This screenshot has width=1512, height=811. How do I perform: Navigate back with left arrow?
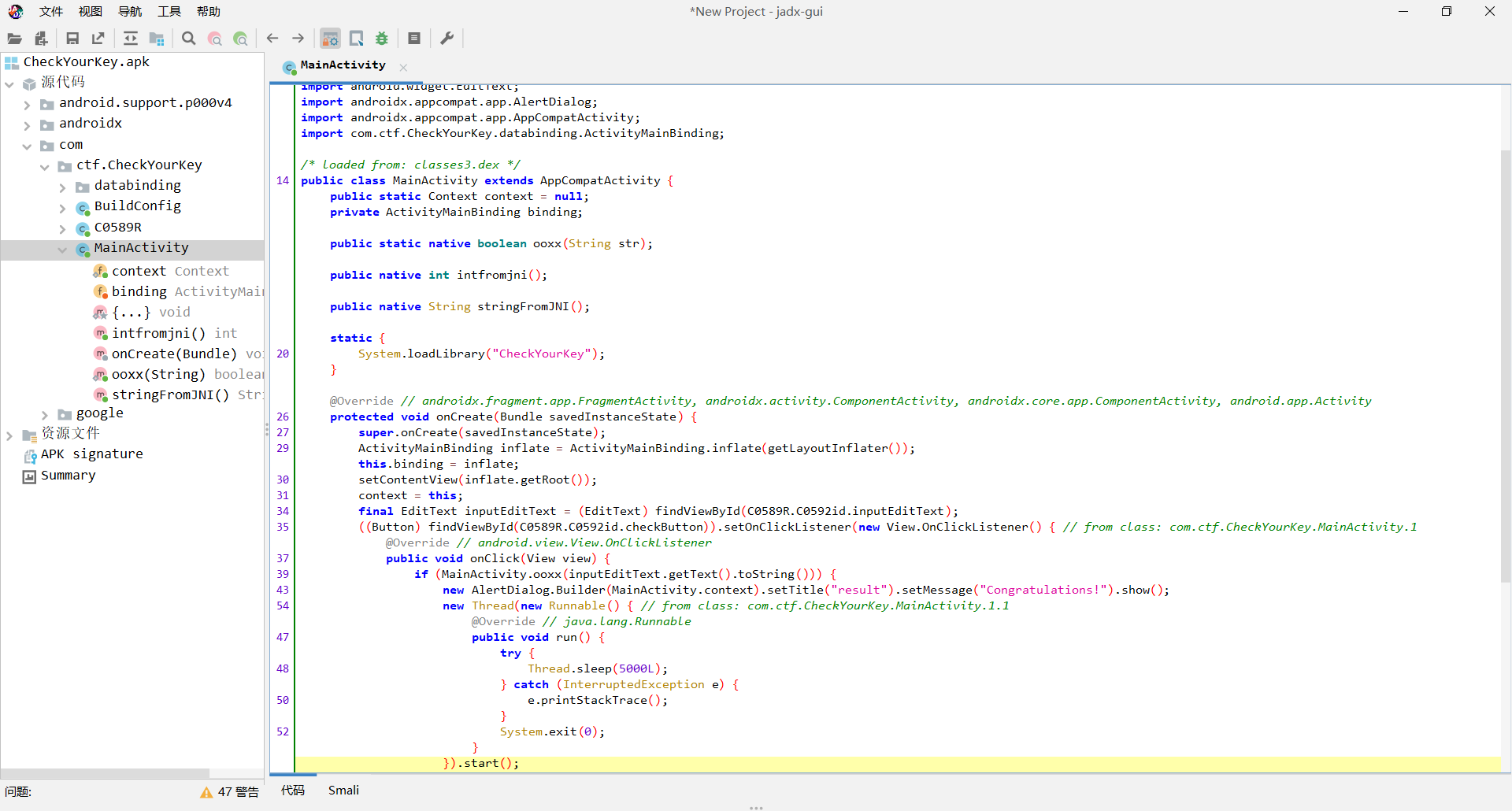pos(272,39)
